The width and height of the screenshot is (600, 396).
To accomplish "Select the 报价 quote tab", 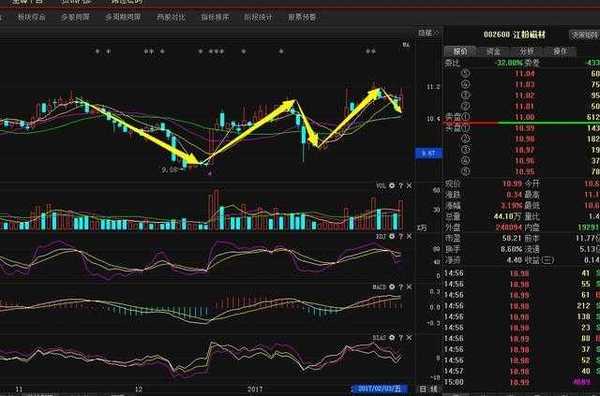I will click(x=460, y=51).
